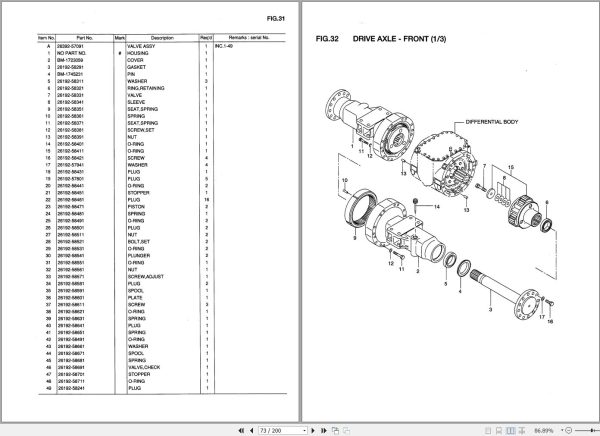Image resolution: width=600 pixels, height=436 pixels.
Task: Click the Description column header
Action: click(162, 38)
